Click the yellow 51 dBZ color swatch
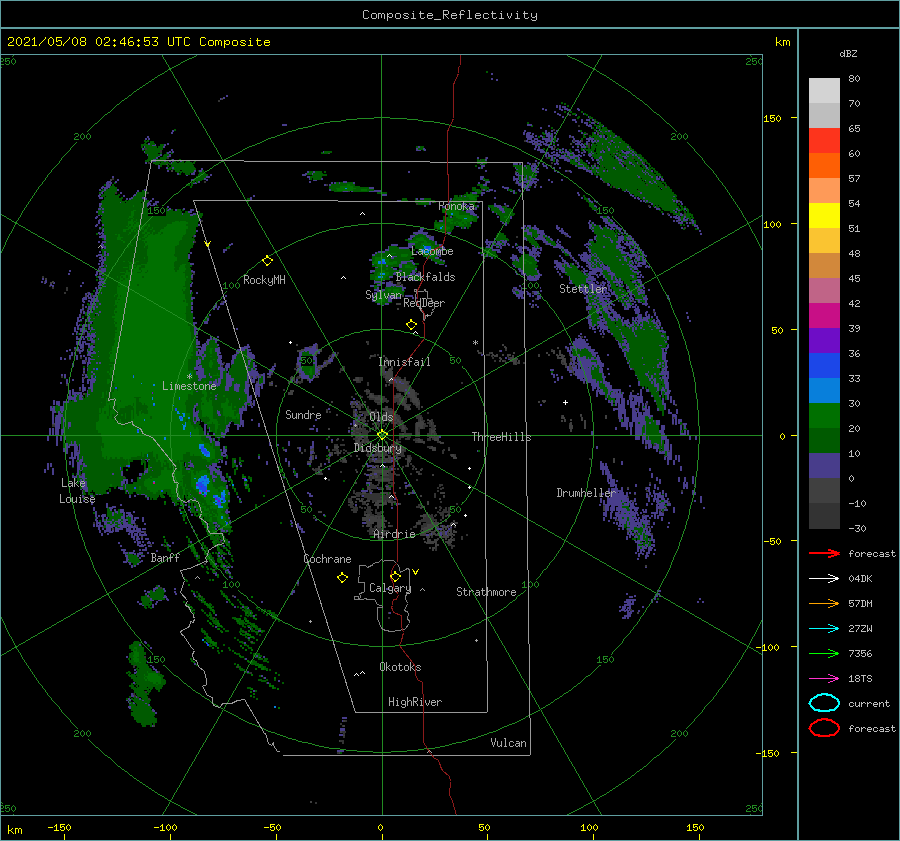The width and height of the screenshot is (900, 841). 824,215
